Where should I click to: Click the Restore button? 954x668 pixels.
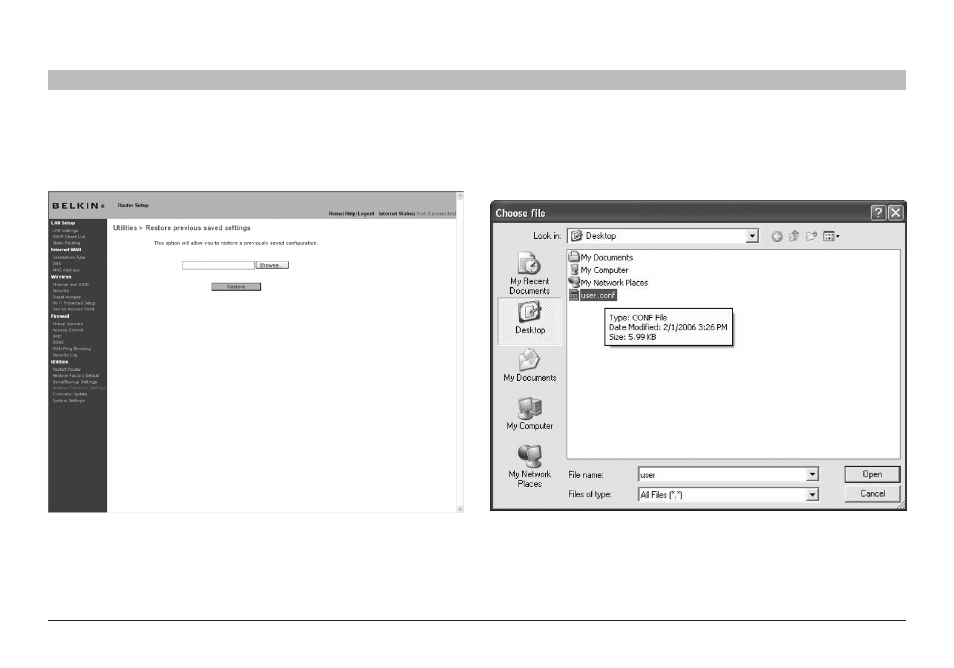236,287
